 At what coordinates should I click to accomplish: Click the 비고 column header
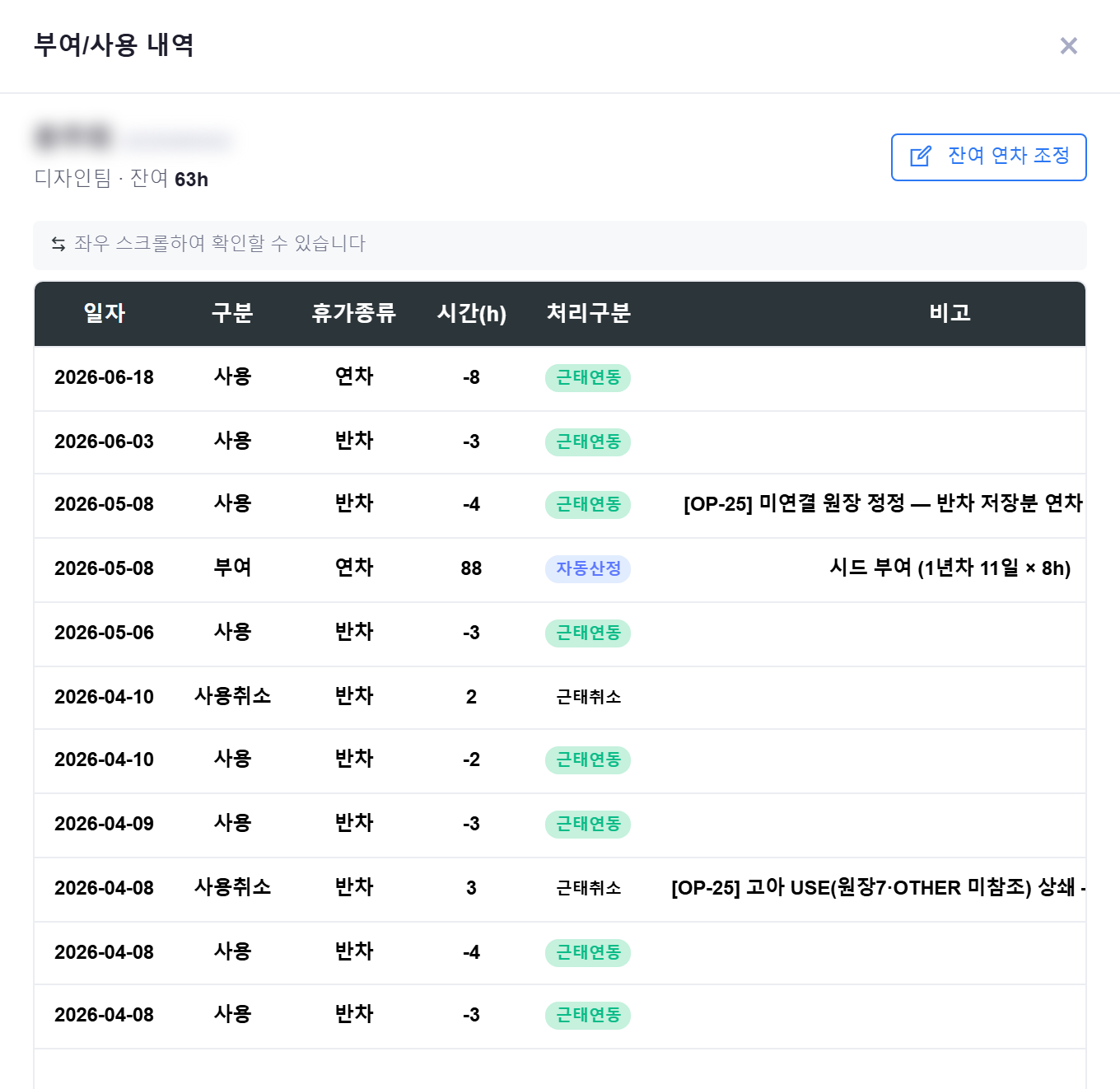(950, 313)
